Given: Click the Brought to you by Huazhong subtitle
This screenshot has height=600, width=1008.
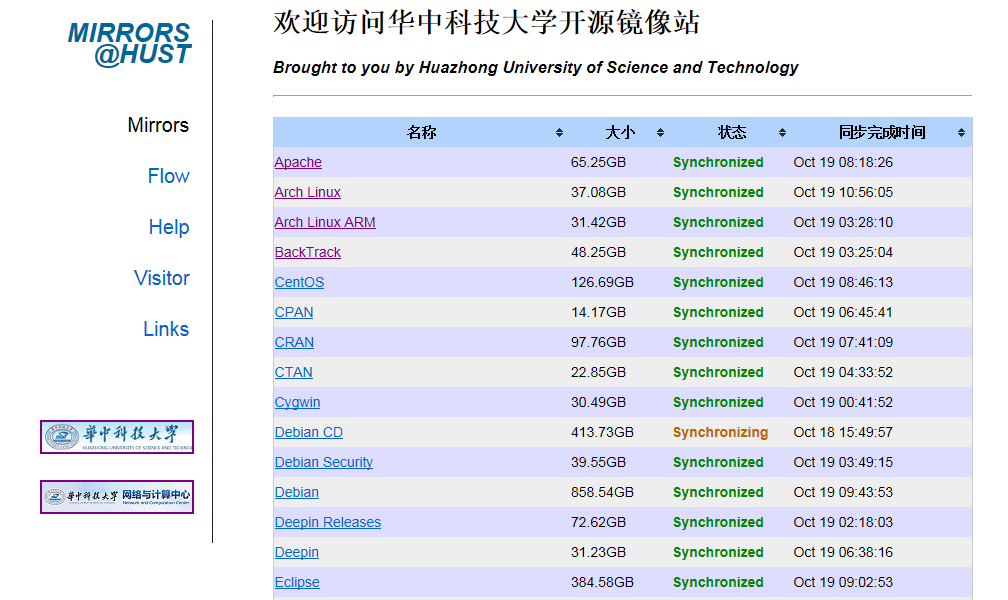Looking at the screenshot, I should point(536,68).
